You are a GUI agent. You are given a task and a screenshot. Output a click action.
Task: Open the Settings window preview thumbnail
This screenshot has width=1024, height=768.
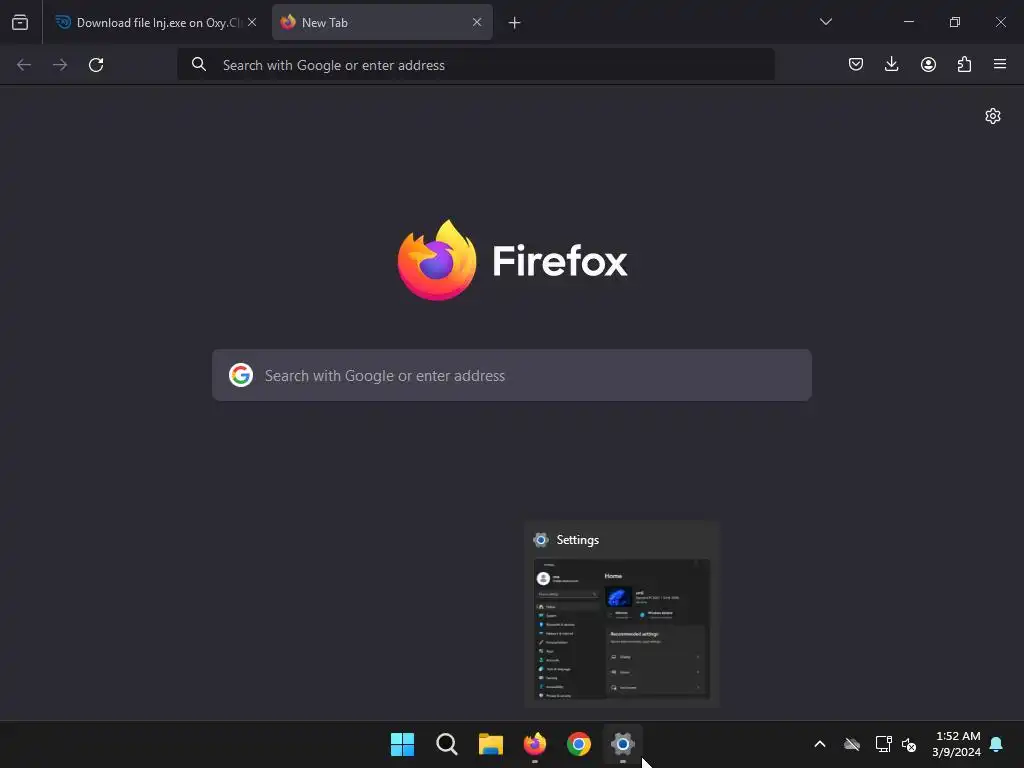coord(622,629)
